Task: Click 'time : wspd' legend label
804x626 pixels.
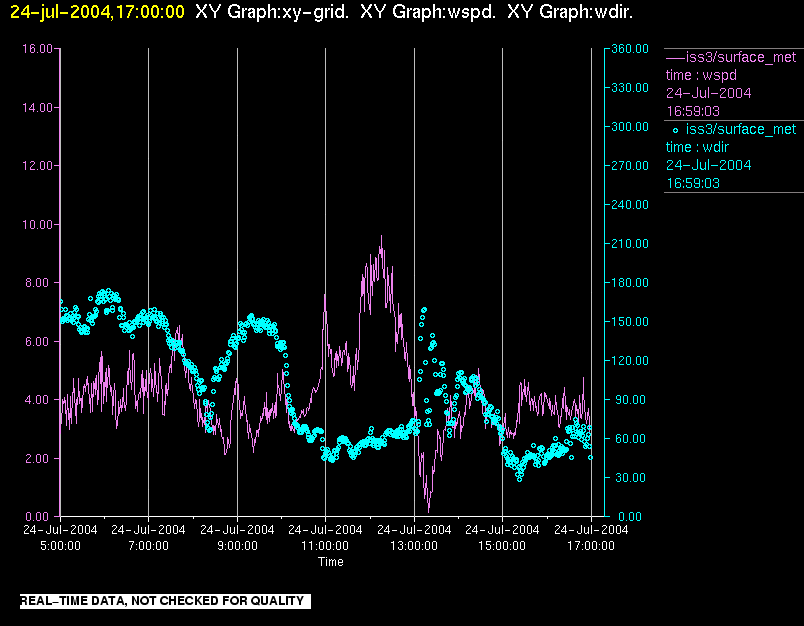Action: pos(701,75)
